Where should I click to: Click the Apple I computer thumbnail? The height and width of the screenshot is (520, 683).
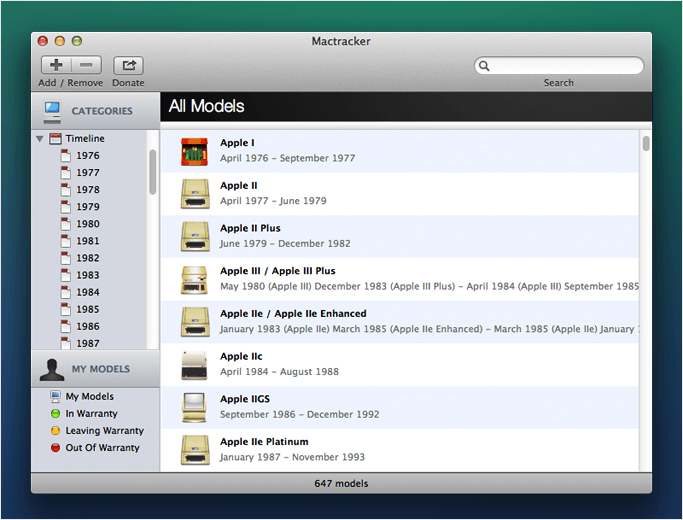[x=195, y=152]
